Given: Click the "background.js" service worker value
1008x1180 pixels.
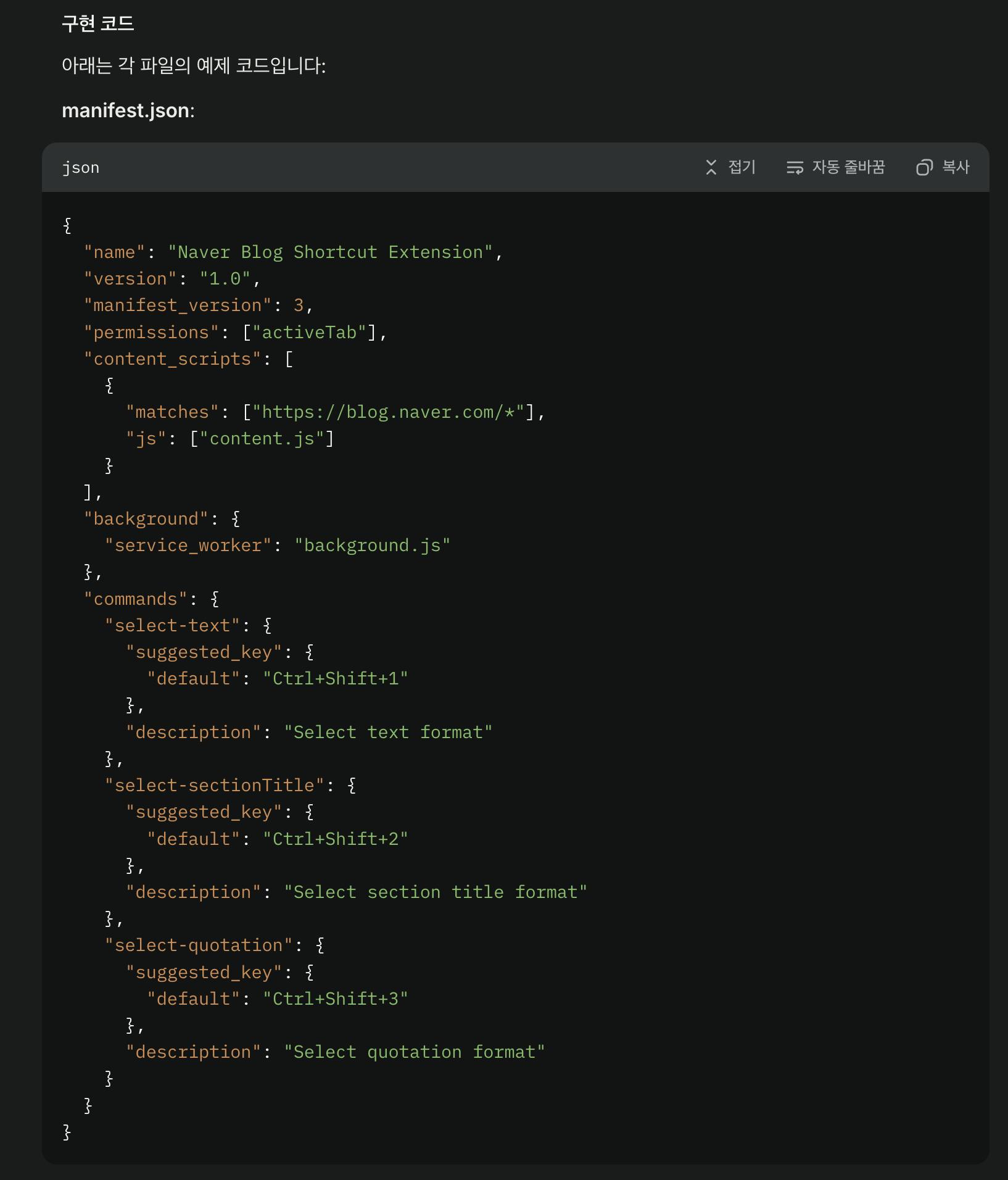Looking at the screenshot, I should pyautogui.click(x=372, y=546).
